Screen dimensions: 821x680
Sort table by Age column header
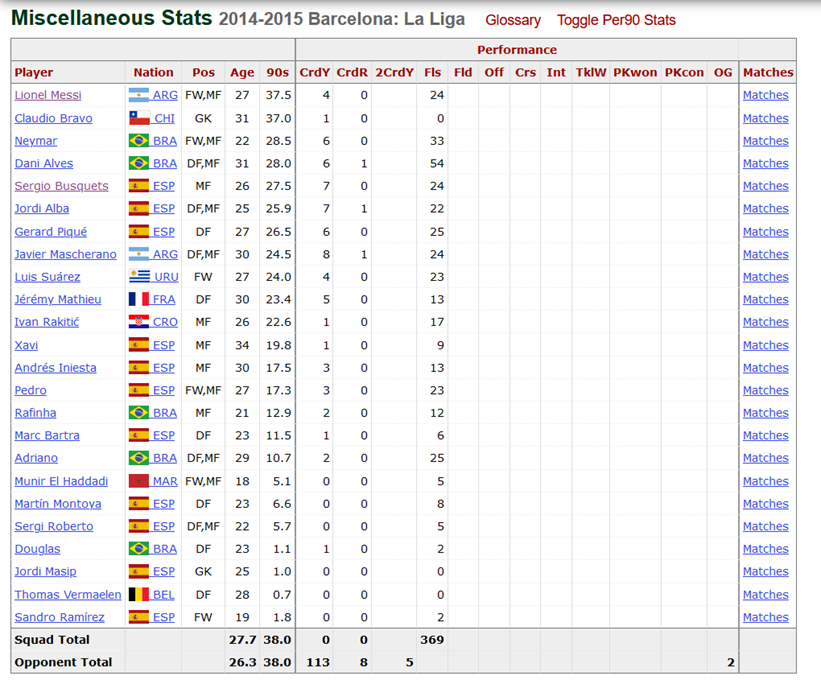(242, 72)
